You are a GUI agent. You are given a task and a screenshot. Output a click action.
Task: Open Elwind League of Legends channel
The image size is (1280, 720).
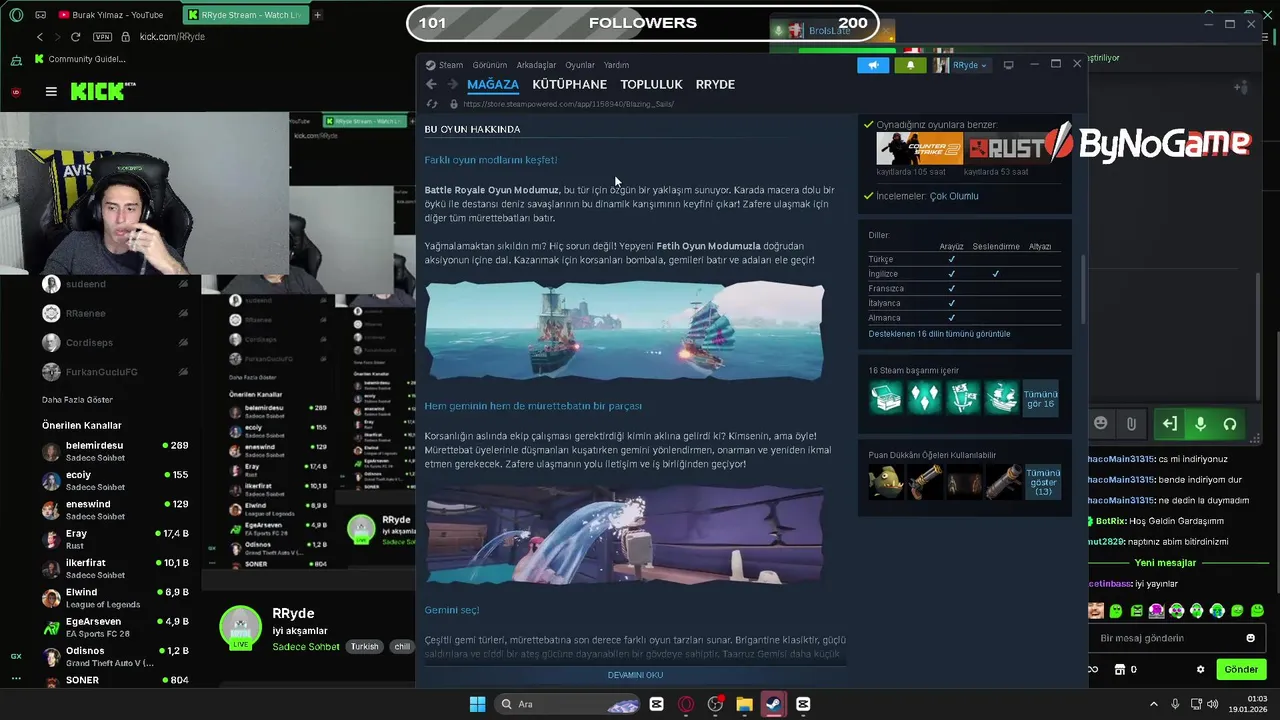pos(115,598)
